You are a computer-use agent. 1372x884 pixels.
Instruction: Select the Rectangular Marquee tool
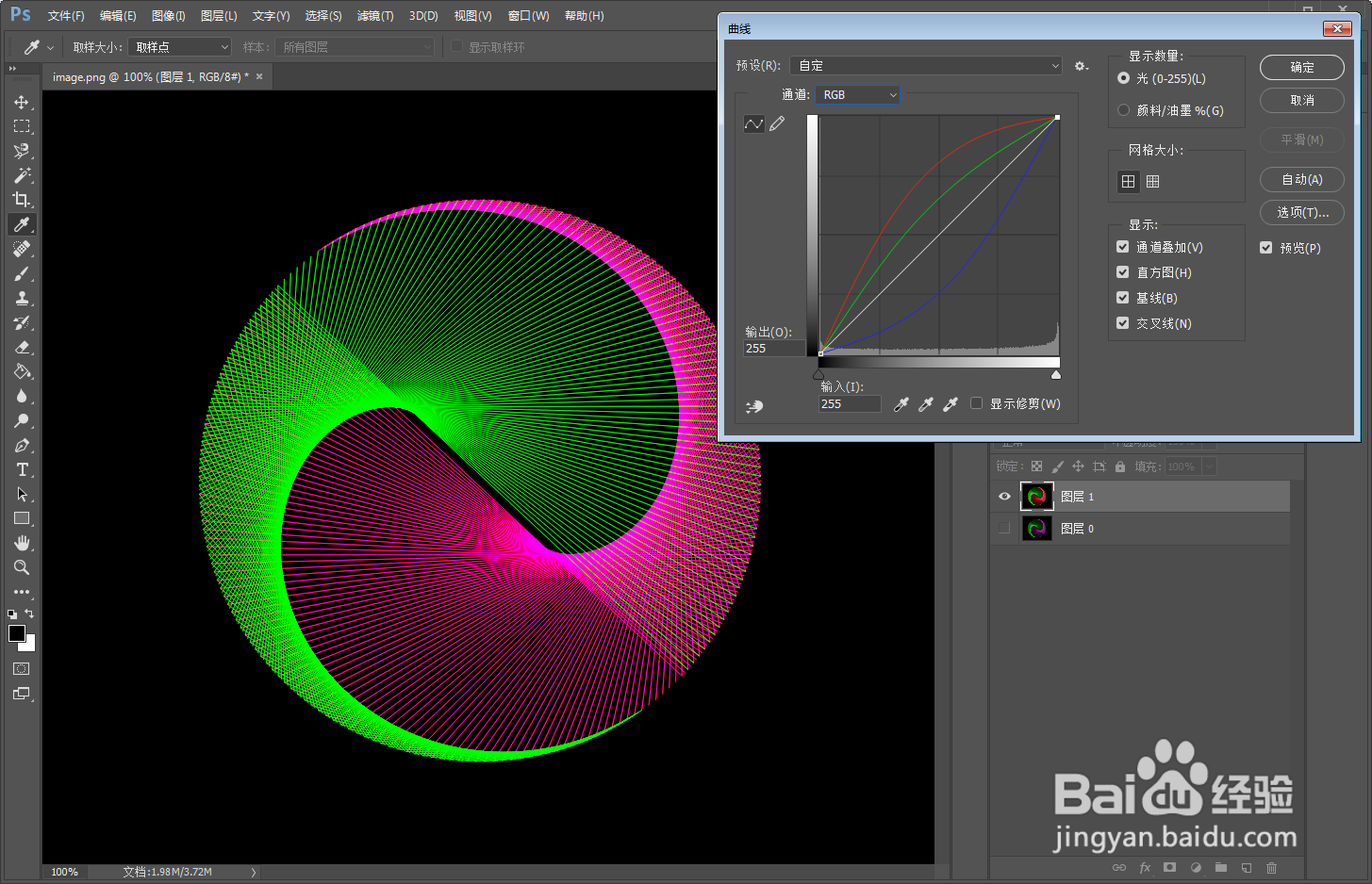(x=22, y=126)
